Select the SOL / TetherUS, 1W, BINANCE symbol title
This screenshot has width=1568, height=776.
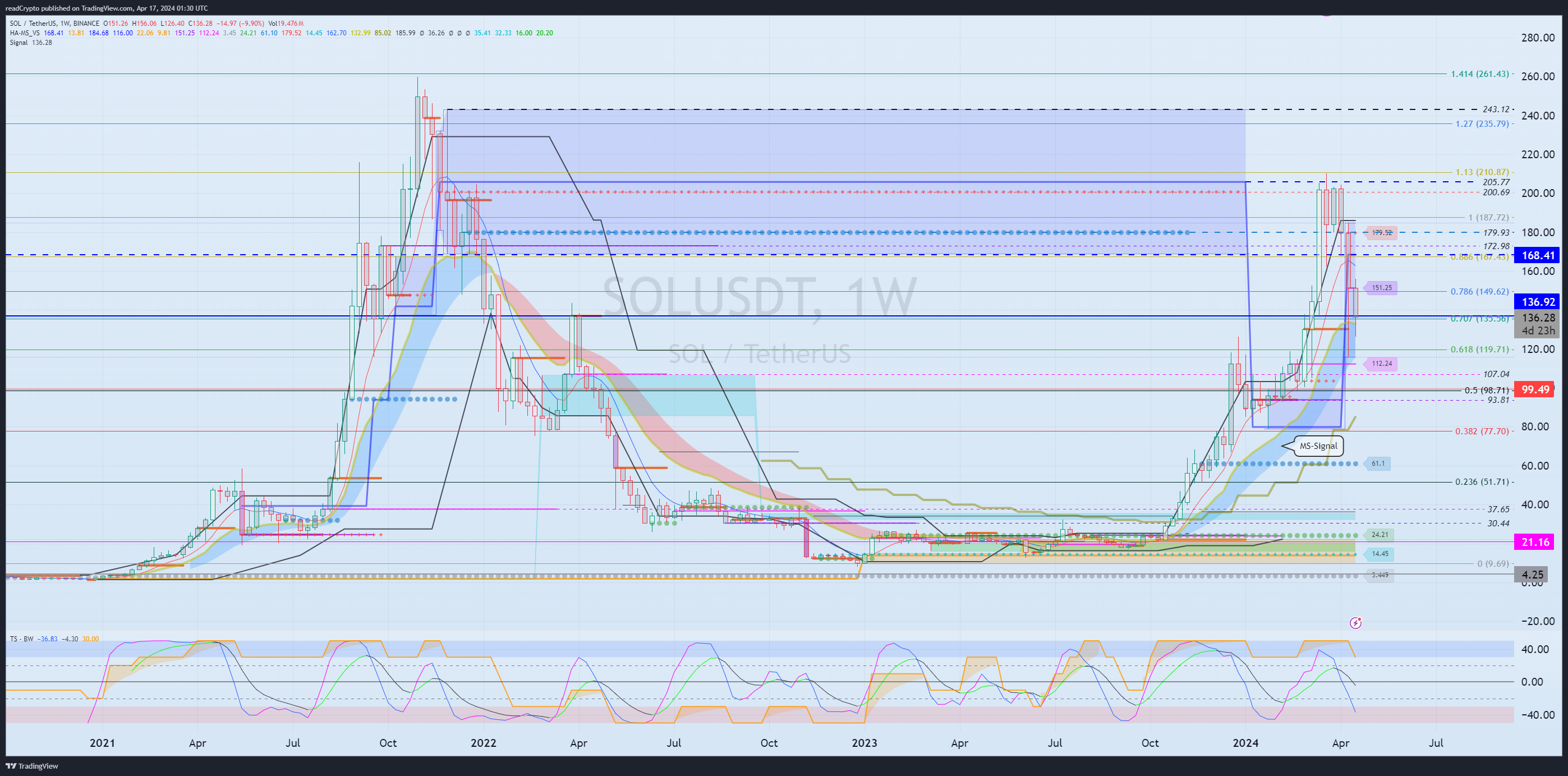(x=55, y=24)
